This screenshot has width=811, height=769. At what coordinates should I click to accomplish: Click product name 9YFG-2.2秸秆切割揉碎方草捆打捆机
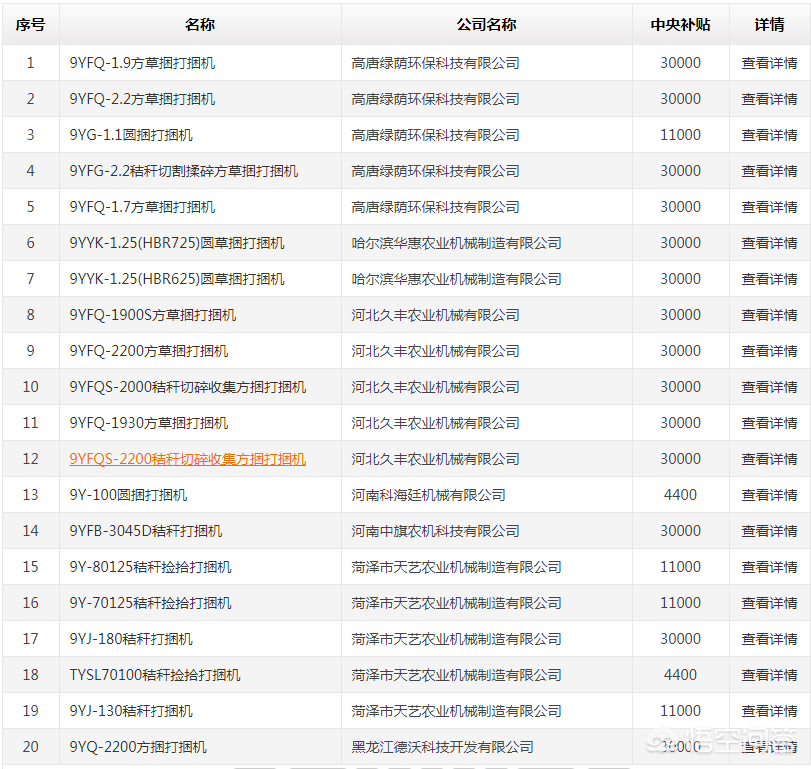click(x=184, y=171)
